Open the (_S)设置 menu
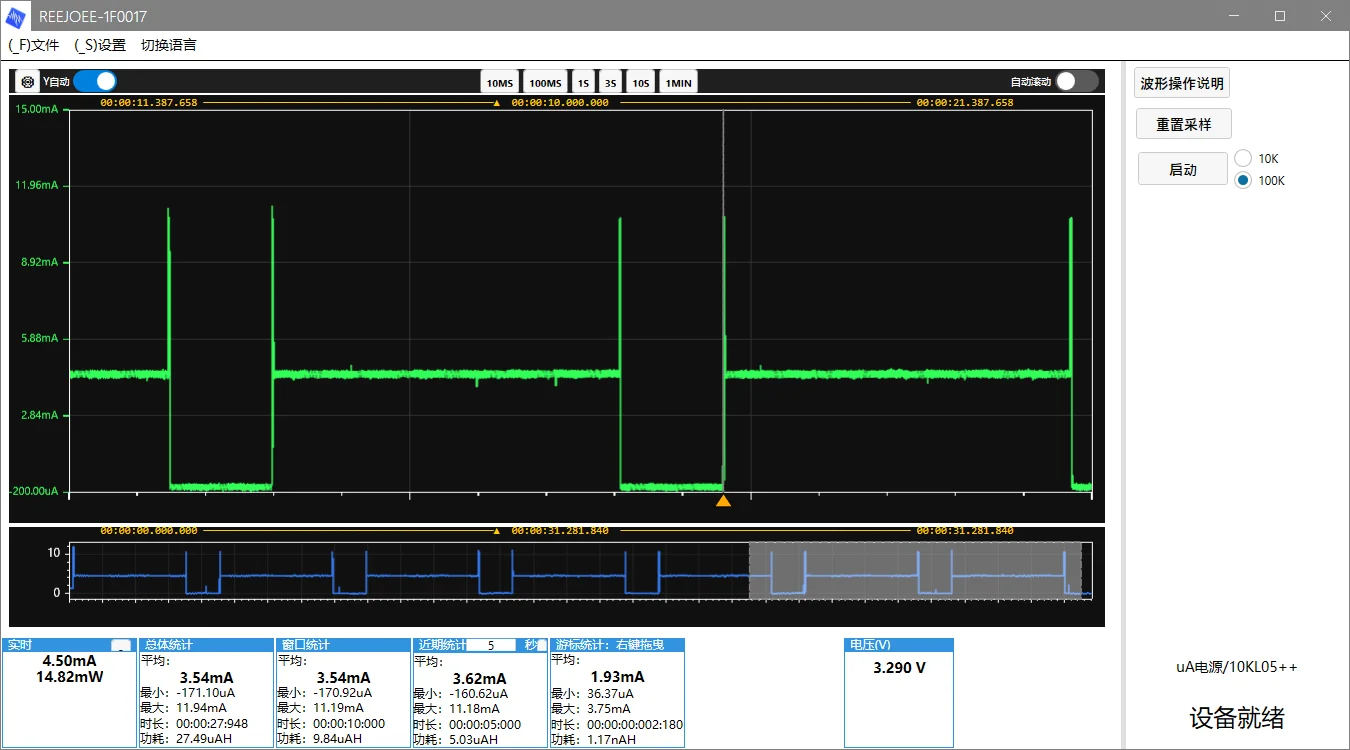 [x=100, y=45]
